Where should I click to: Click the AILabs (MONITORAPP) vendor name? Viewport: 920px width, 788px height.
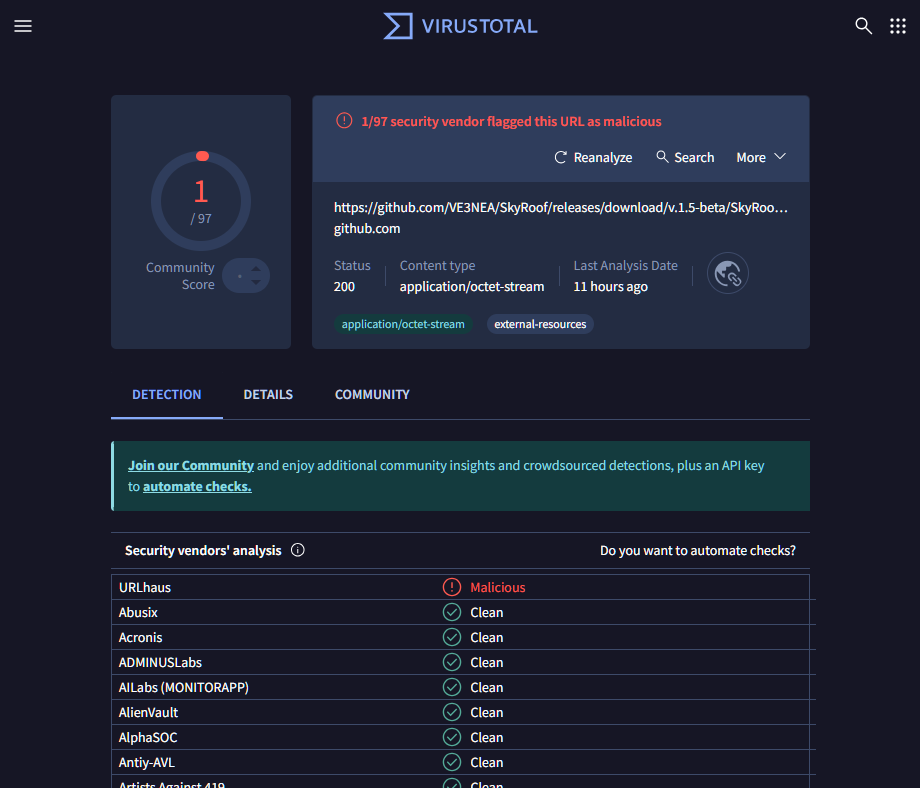click(x=184, y=687)
